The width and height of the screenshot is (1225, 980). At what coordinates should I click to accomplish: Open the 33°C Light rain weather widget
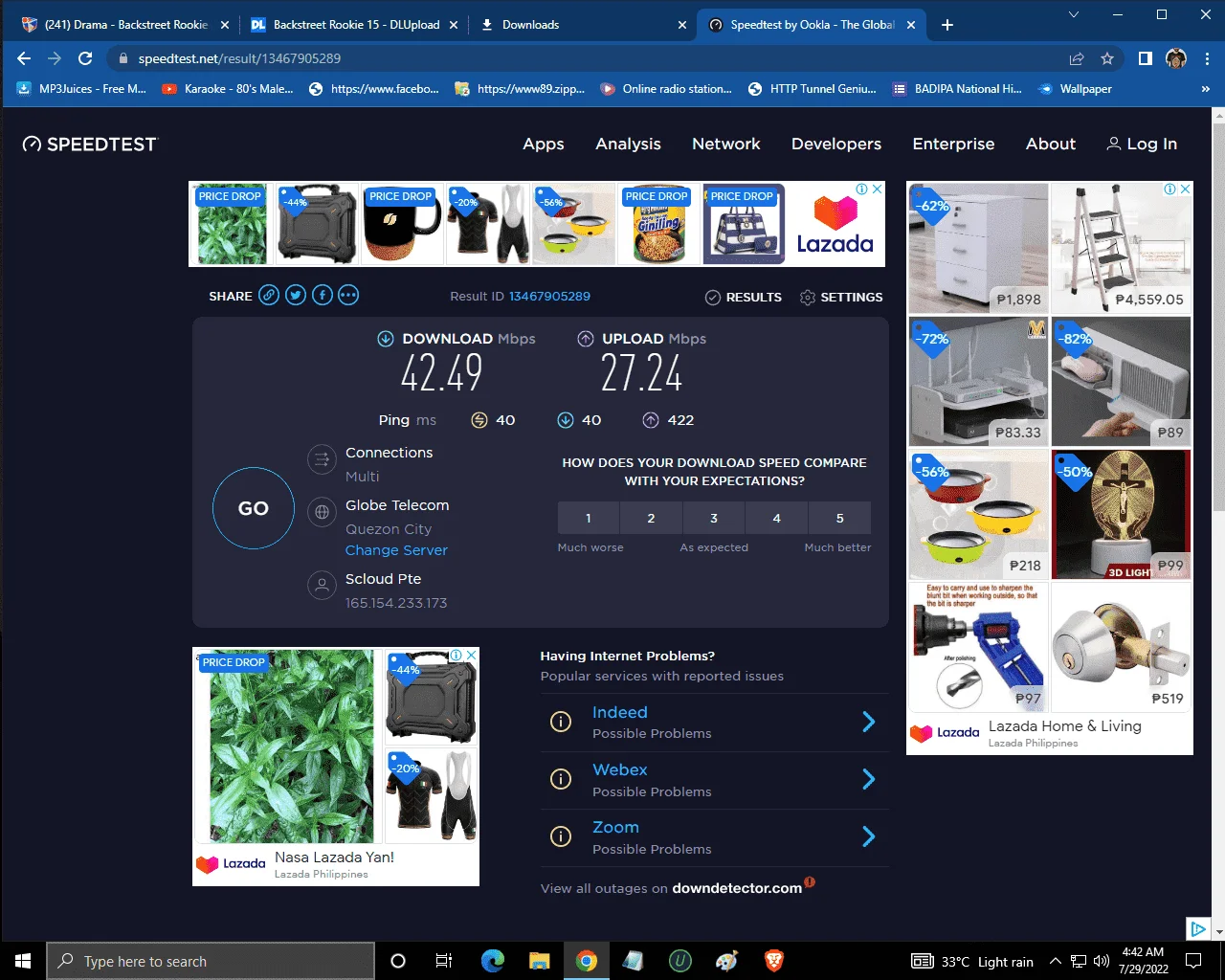pyautogui.click(x=972, y=961)
